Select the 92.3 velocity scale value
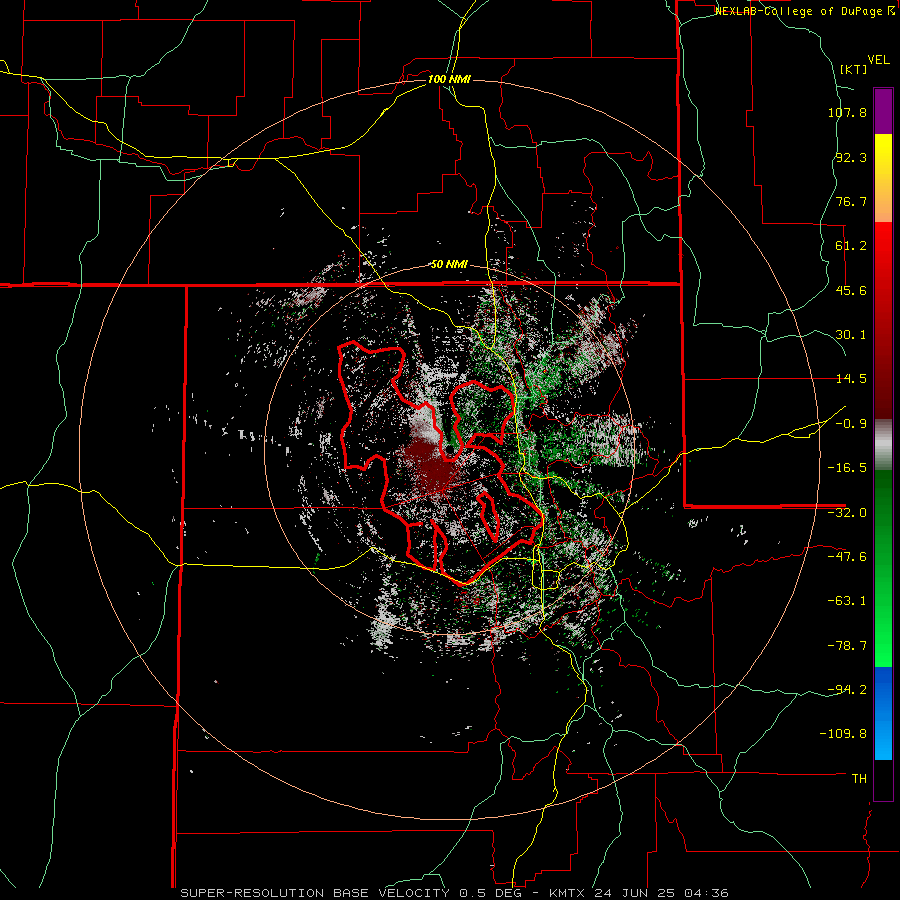900x900 pixels. (851, 157)
